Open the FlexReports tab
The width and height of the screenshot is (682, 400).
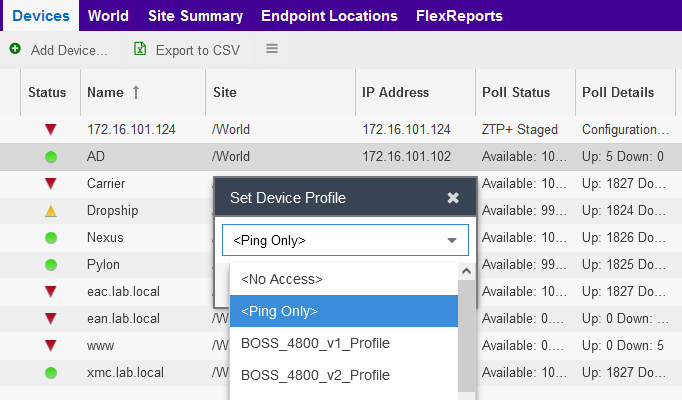(x=459, y=16)
